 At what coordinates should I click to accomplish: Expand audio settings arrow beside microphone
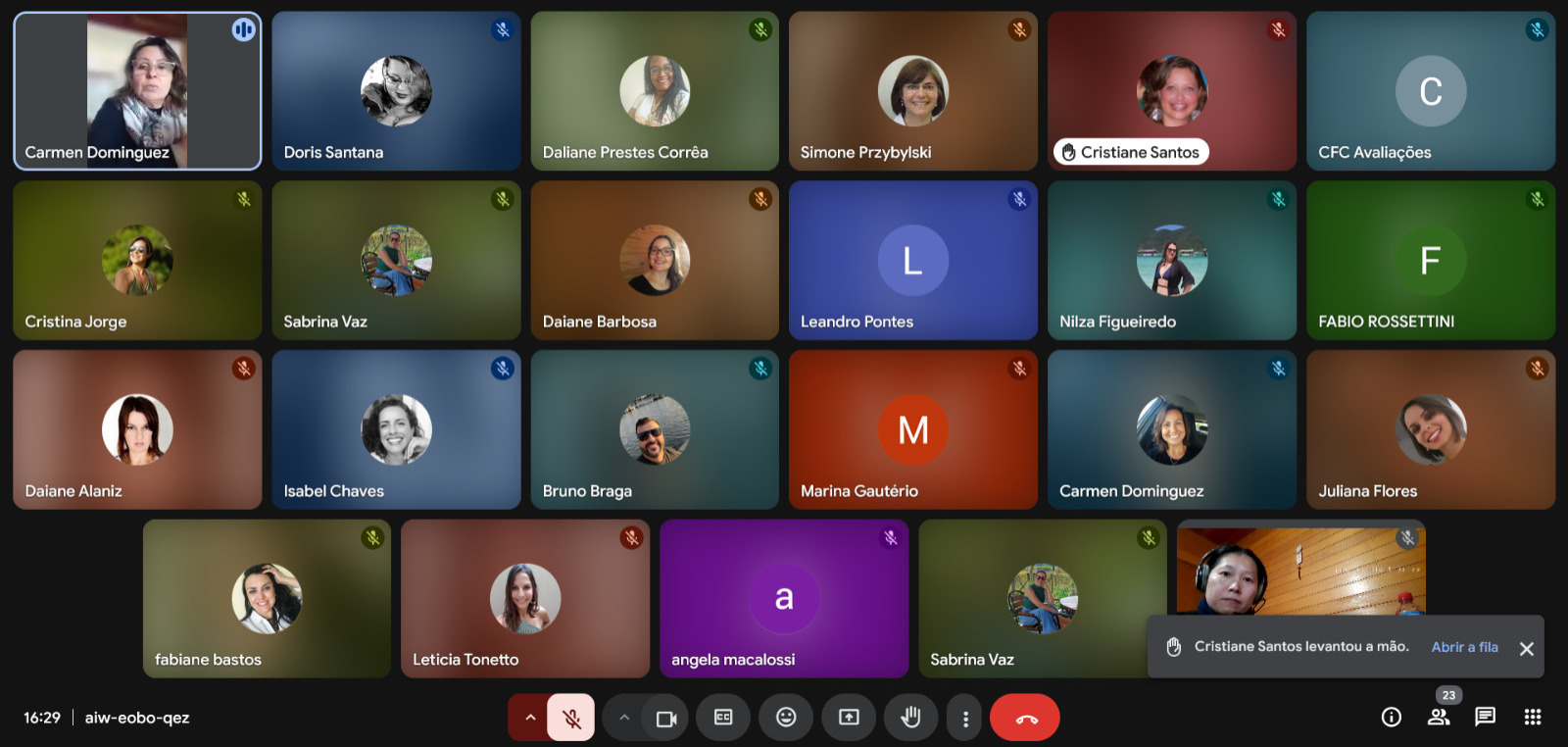point(530,718)
